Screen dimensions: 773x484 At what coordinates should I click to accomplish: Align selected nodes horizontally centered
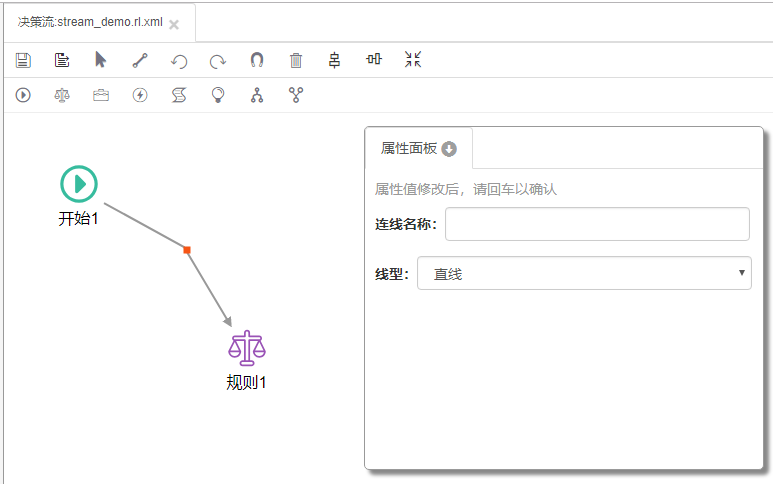pos(374,60)
